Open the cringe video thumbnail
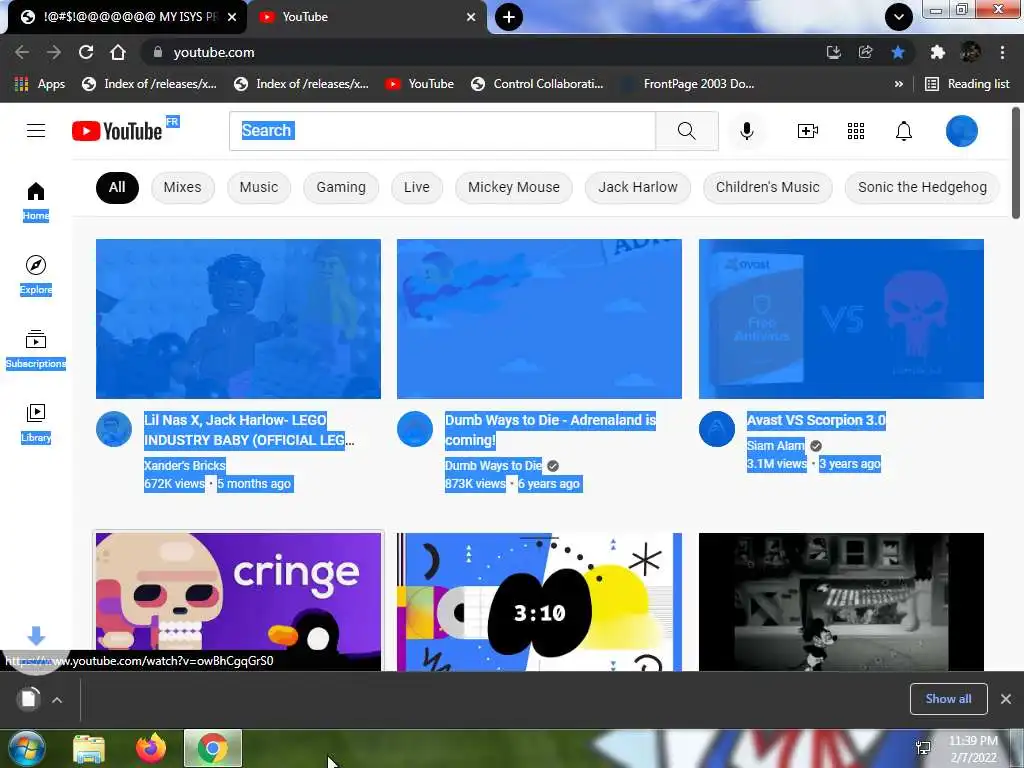This screenshot has width=1024, height=768. (x=238, y=601)
